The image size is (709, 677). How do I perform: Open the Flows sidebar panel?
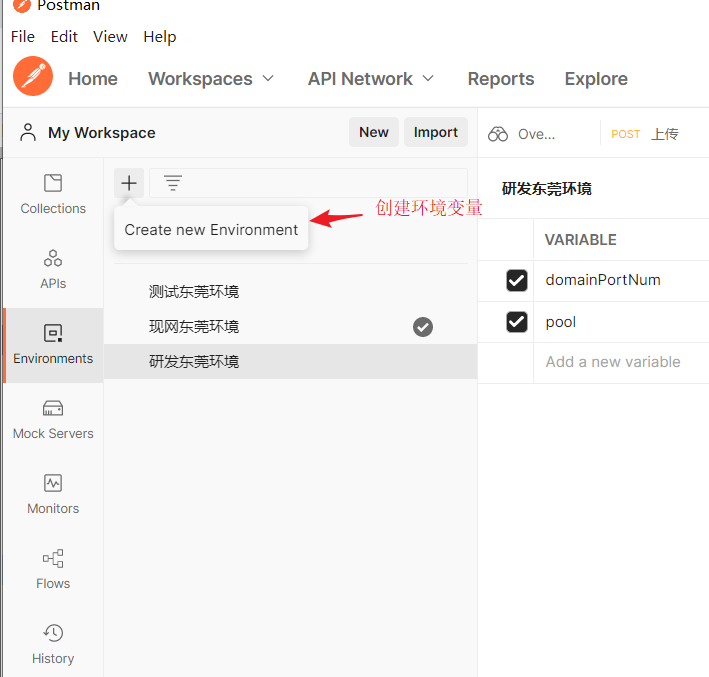pos(53,570)
